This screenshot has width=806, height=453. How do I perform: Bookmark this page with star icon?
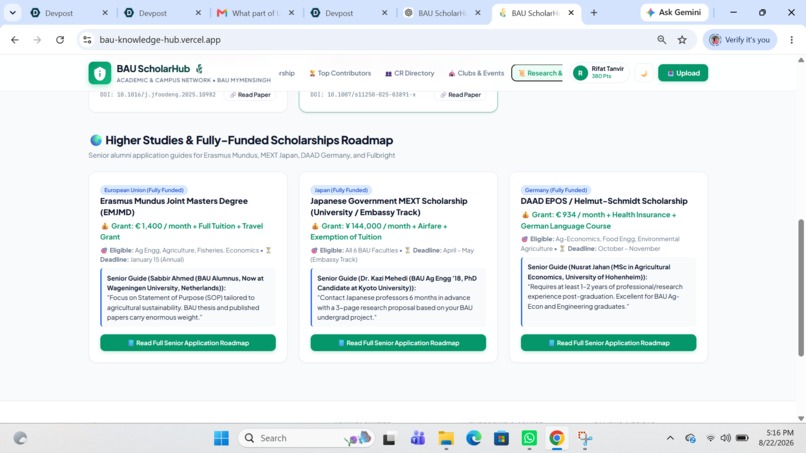click(x=682, y=40)
